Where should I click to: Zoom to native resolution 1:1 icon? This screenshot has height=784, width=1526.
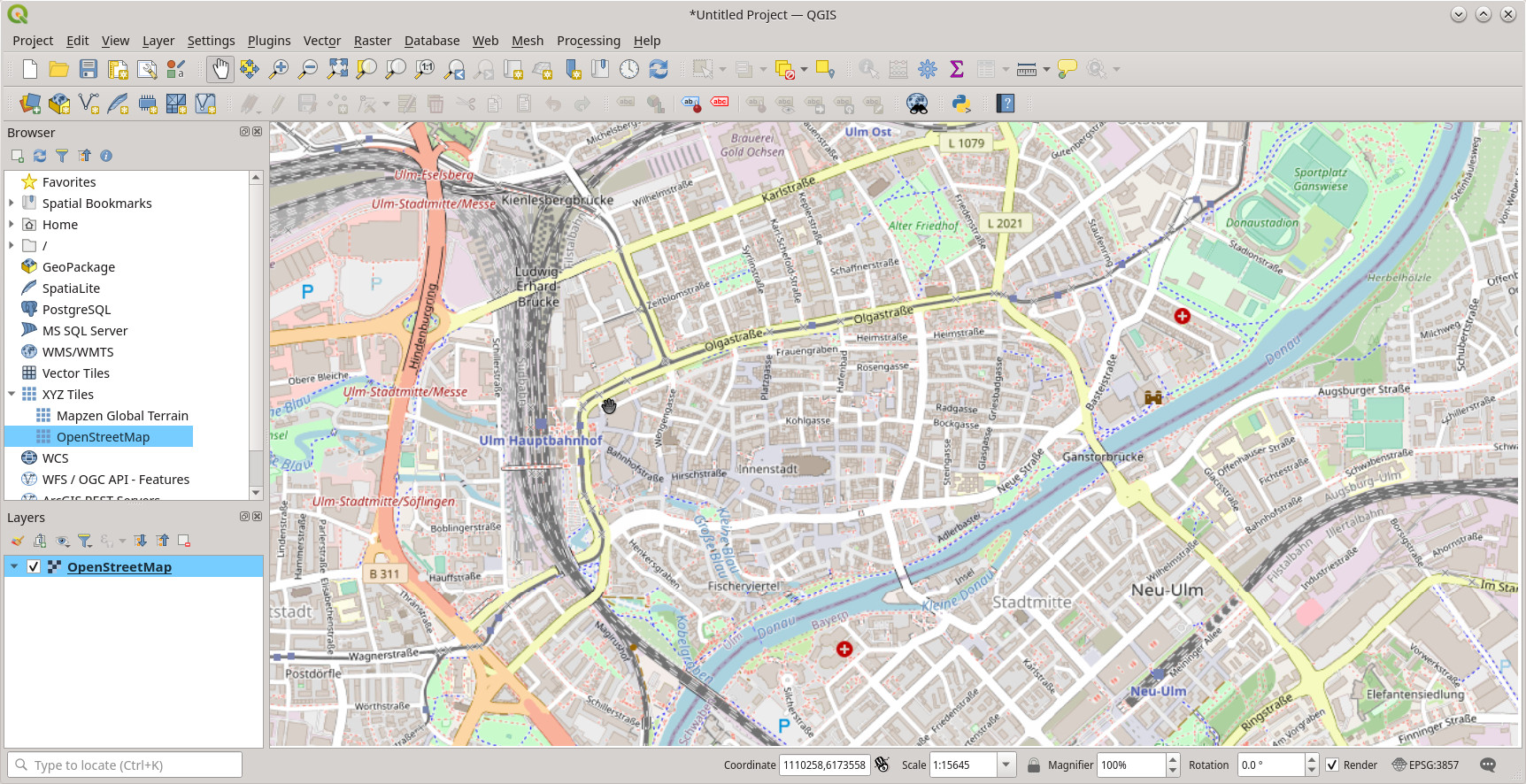tap(425, 69)
